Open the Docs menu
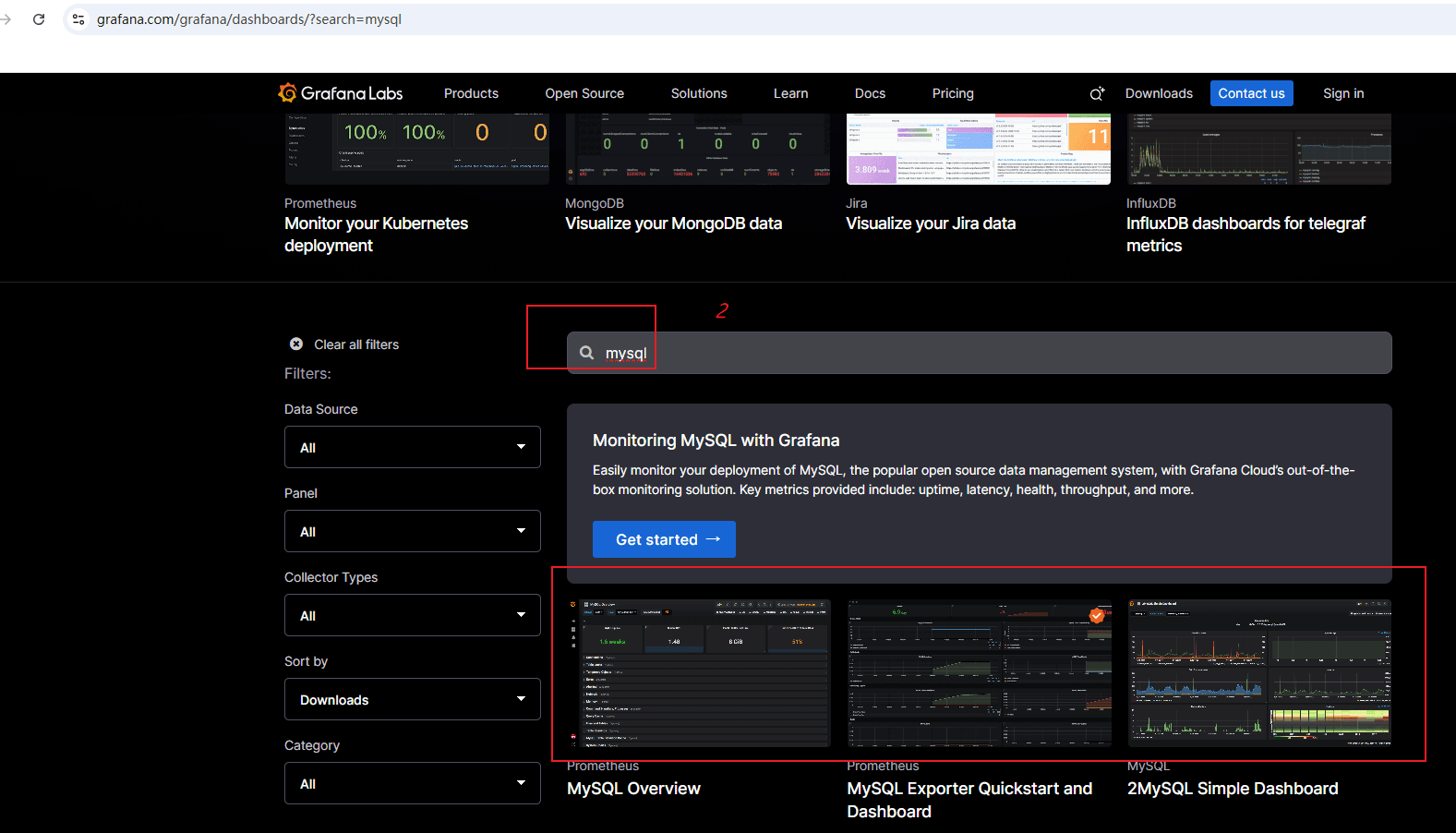The height and width of the screenshot is (833, 1456). coord(870,93)
